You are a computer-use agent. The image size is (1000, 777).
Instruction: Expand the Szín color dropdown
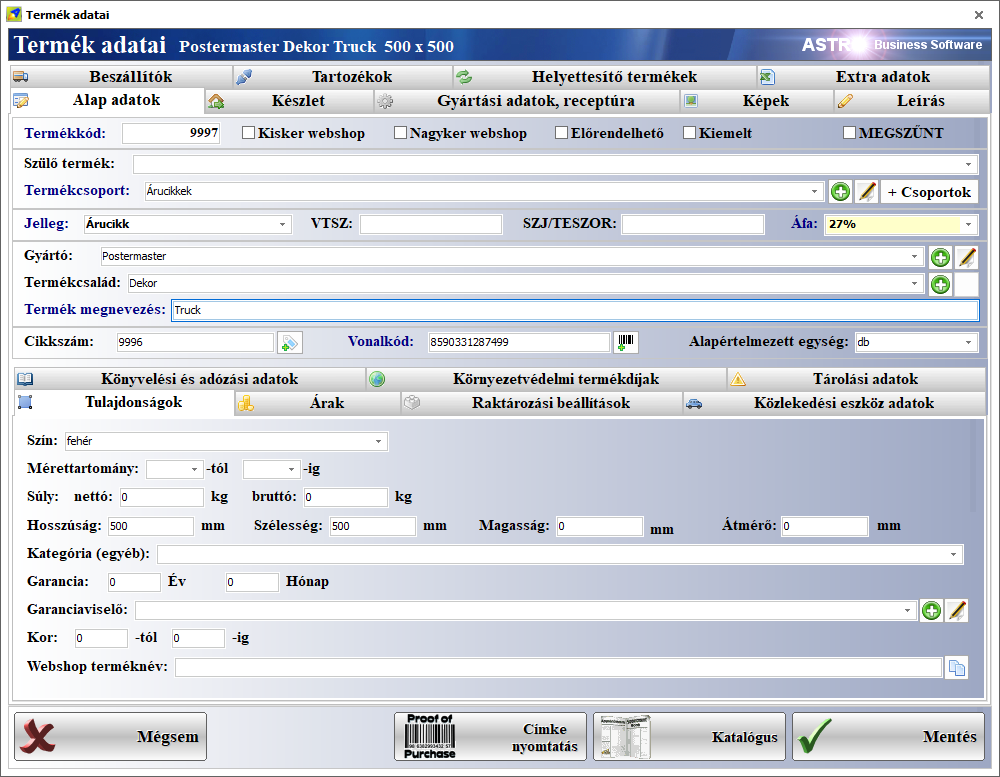378,441
